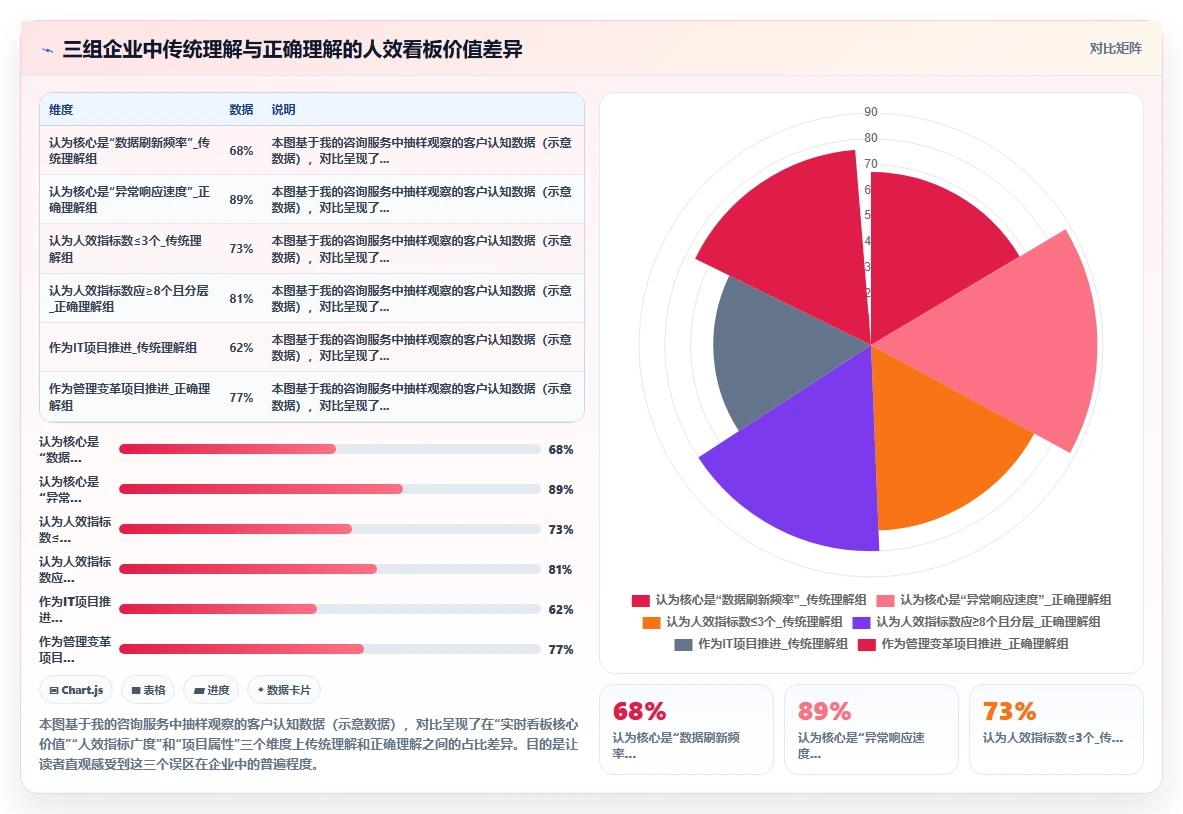
Task: Select table cell 认为人效指标数应≥8个且分层_正确理解组
Action: click(x=129, y=299)
